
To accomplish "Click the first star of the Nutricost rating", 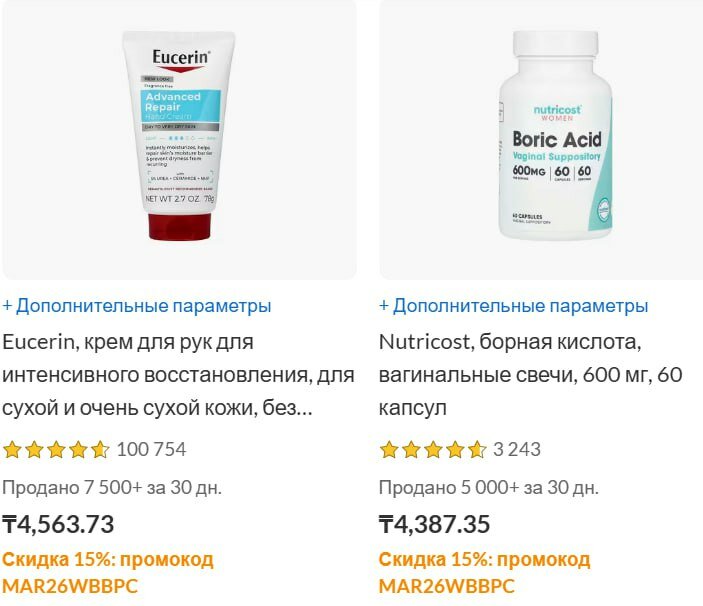I will (389, 450).
